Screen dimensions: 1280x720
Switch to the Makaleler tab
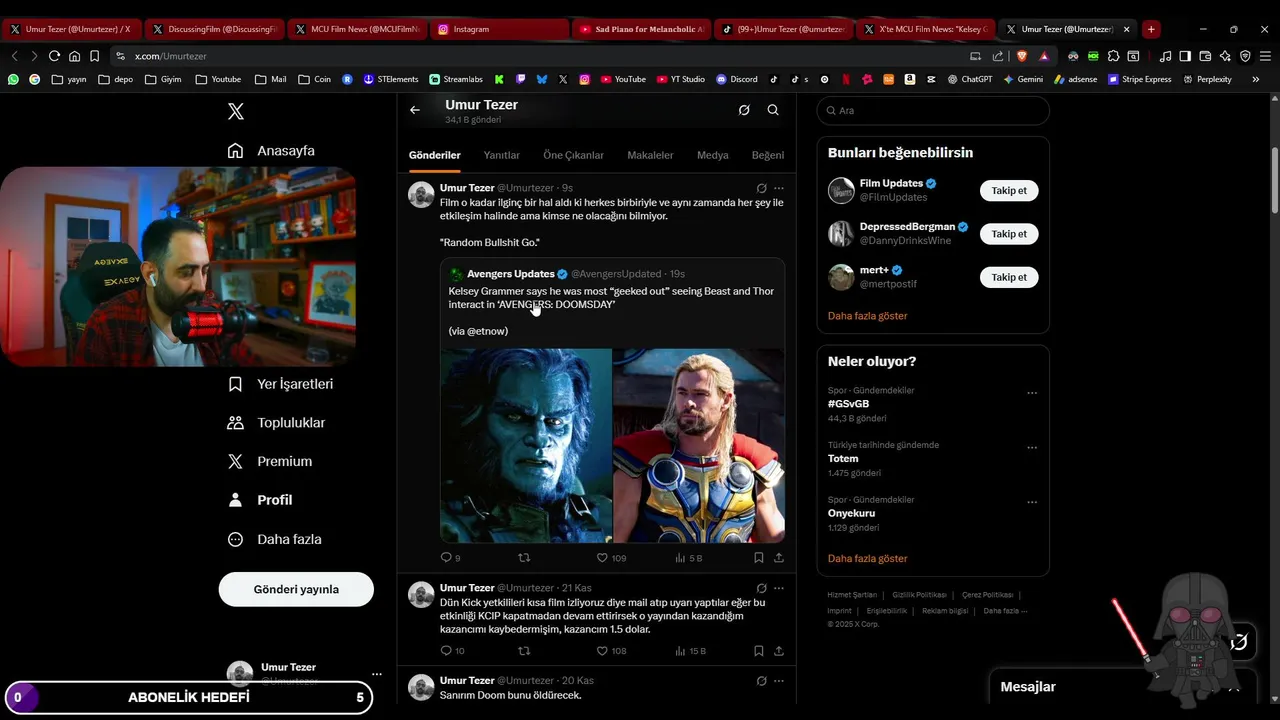coord(650,155)
